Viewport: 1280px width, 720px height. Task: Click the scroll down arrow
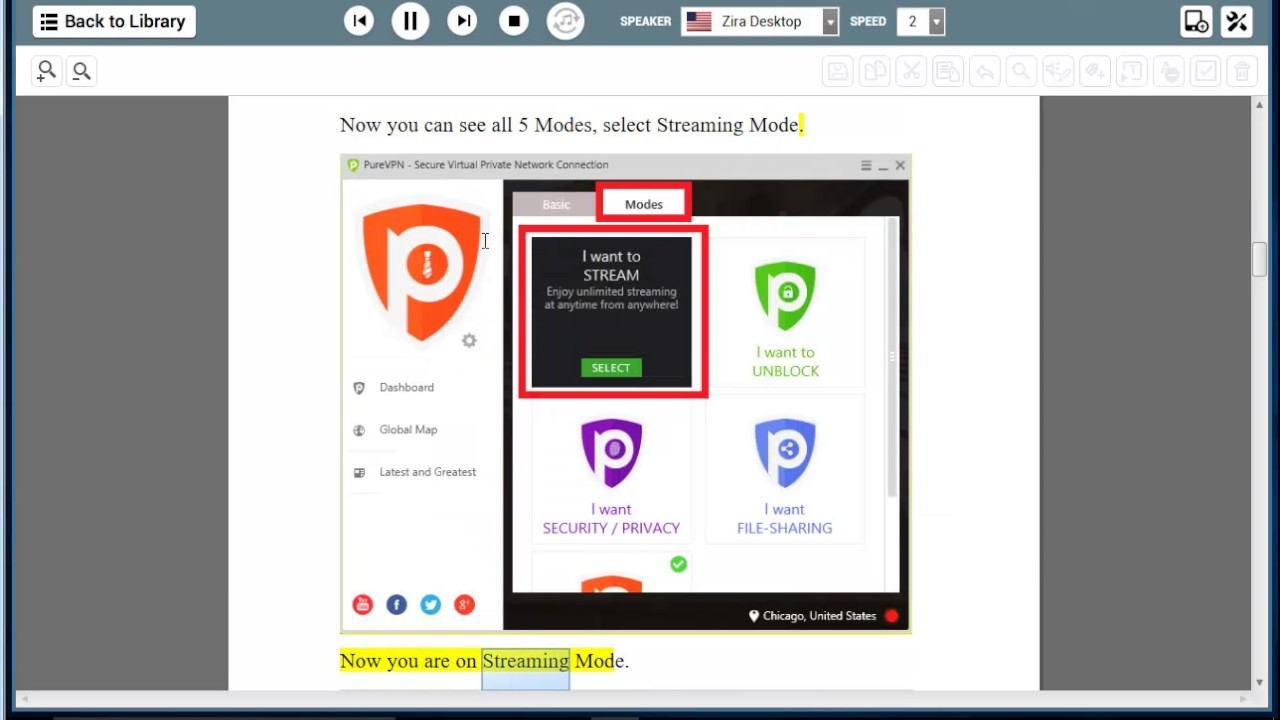1260,682
